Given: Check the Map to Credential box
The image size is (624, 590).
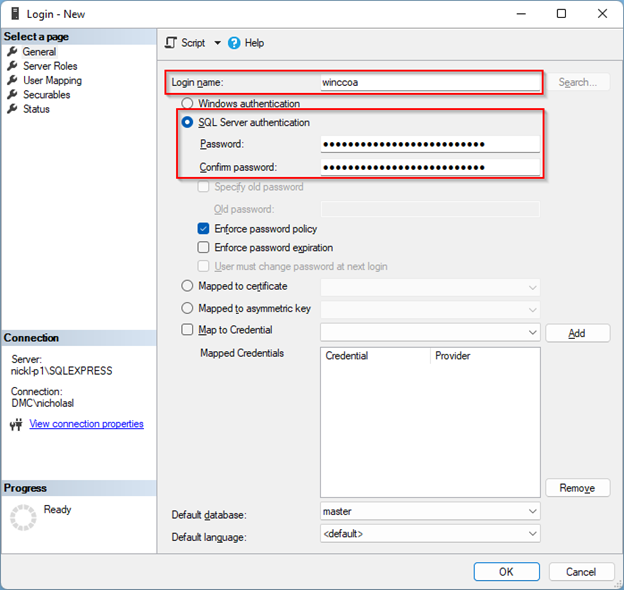Looking at the screenshot, I should 186,330.
